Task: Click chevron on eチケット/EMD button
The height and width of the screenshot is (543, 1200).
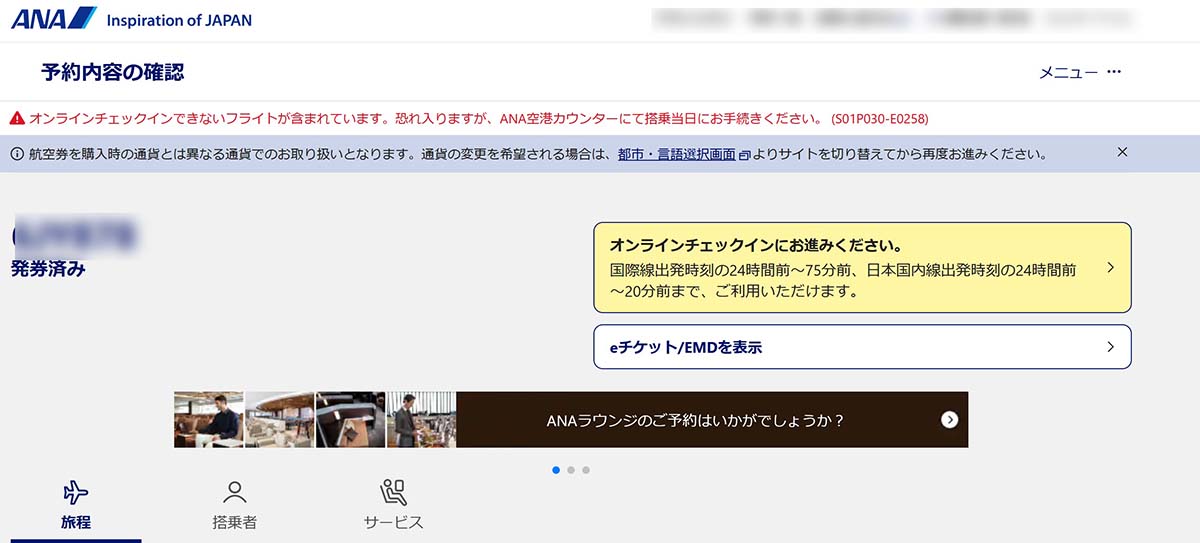Action: tap(1110, 347)
